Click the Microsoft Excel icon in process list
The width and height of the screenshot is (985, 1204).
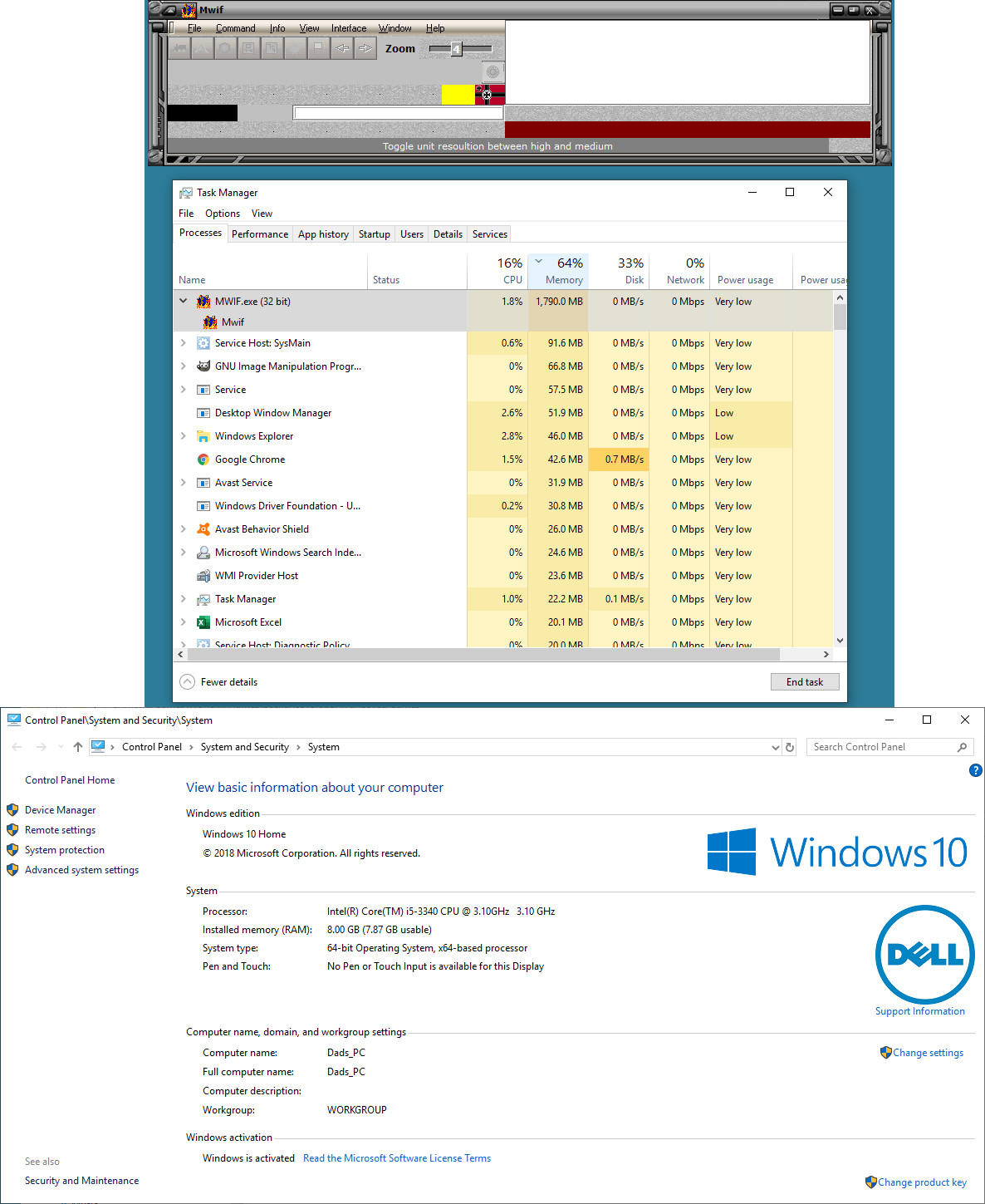click(203, 622)
